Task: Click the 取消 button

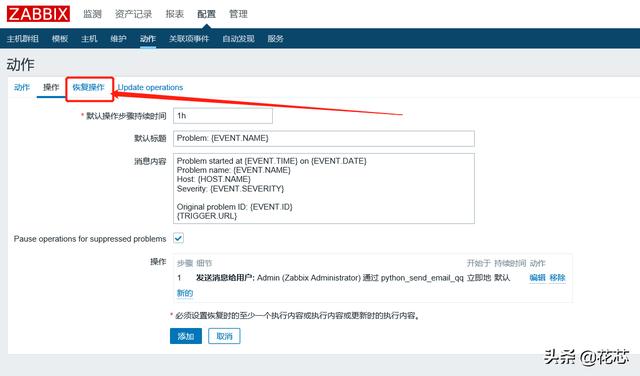Action: pos(224,336)
